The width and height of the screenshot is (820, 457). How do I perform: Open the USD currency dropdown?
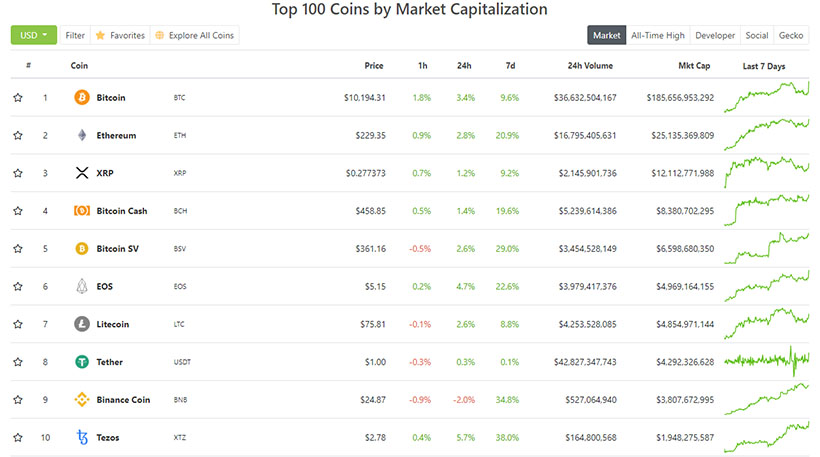tap(33, 35)
